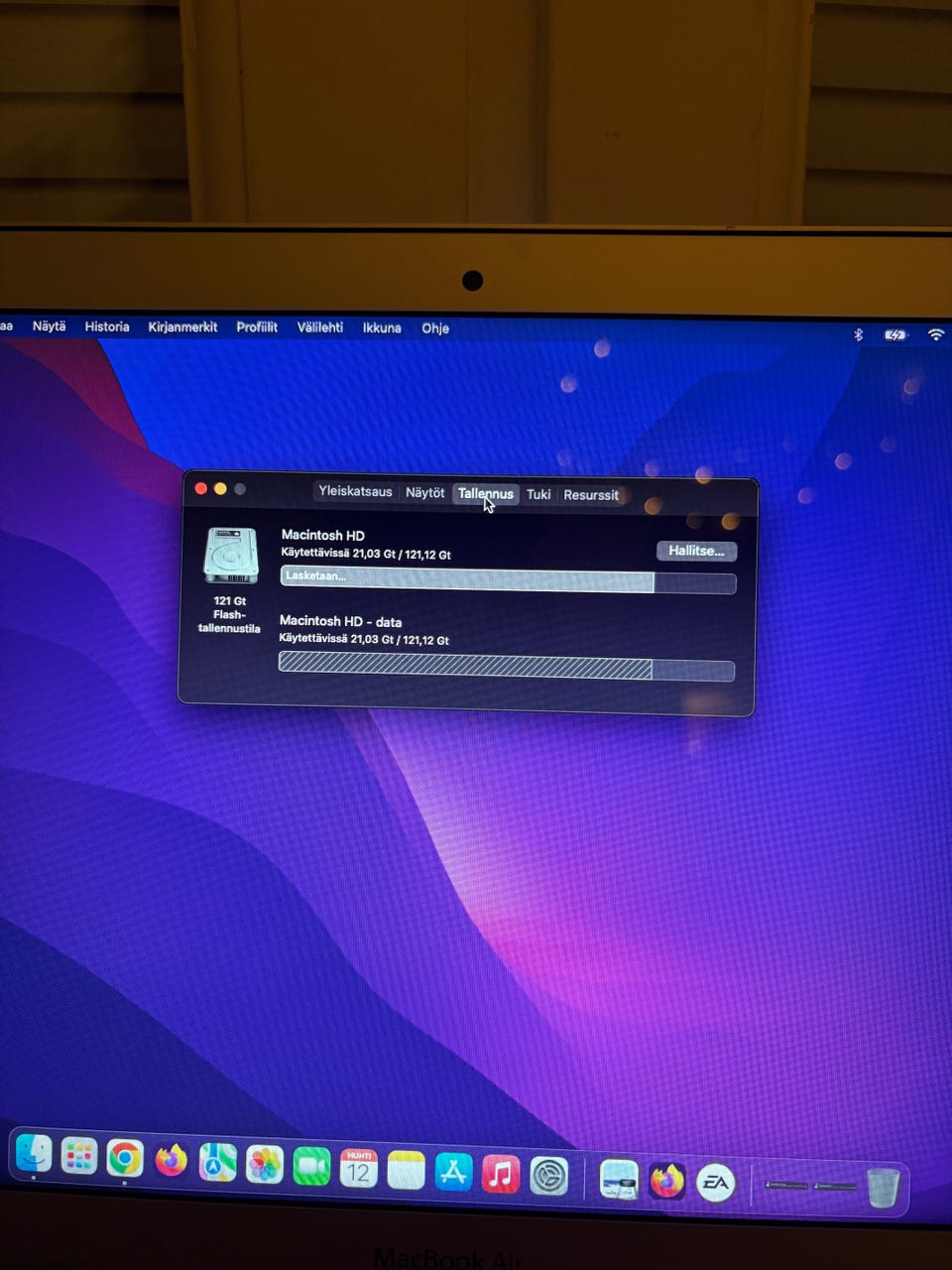This screenshot has height=1270, width=952.
Task: Click the Bluetooth status icon
Action: [x=859, y=335]
